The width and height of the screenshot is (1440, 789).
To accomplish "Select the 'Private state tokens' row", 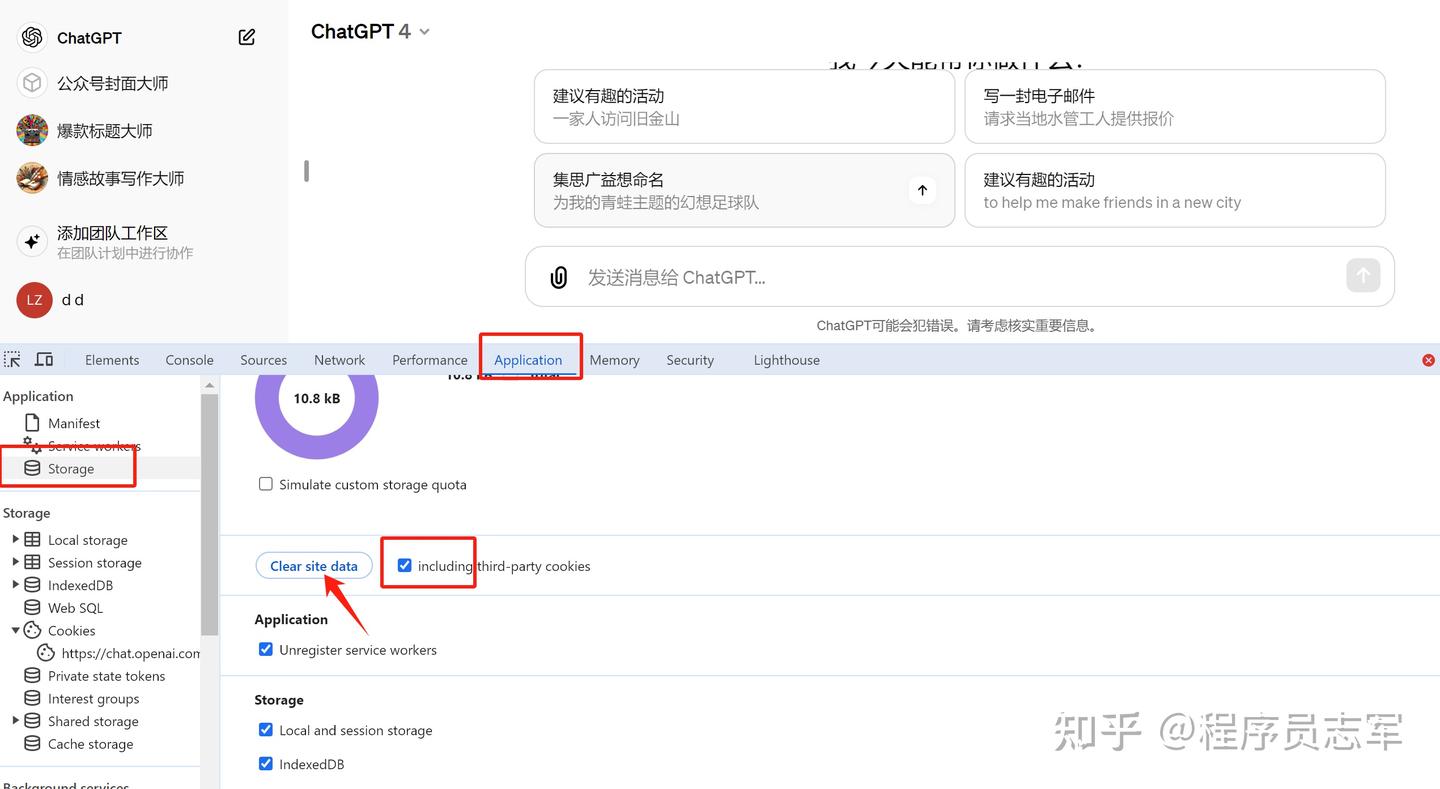I will 100,676.
